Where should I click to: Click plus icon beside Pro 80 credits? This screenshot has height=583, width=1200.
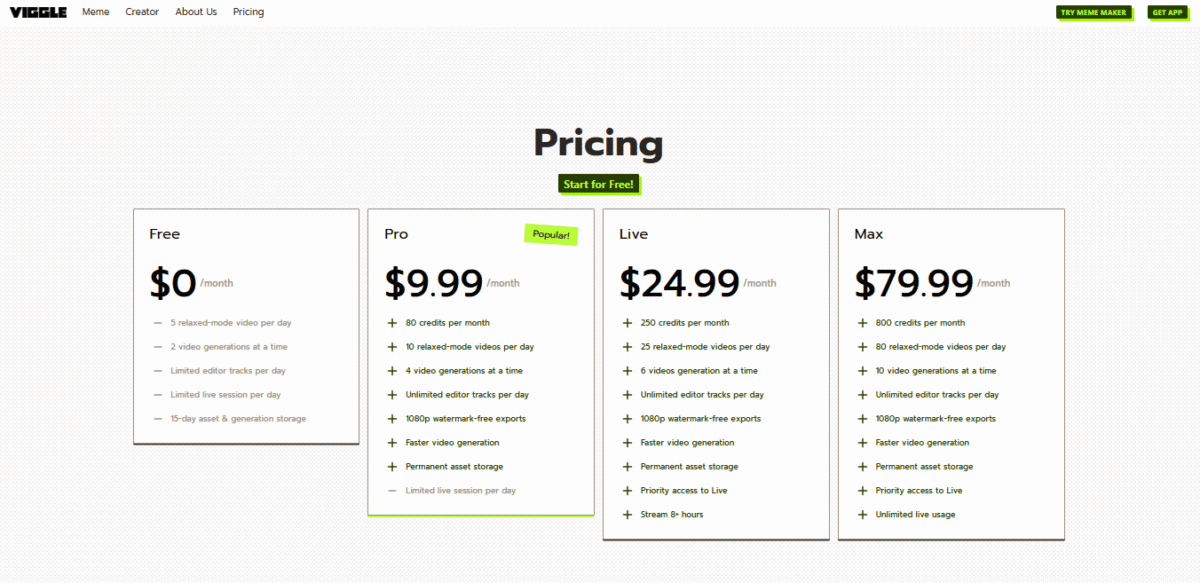coord(392,323)
